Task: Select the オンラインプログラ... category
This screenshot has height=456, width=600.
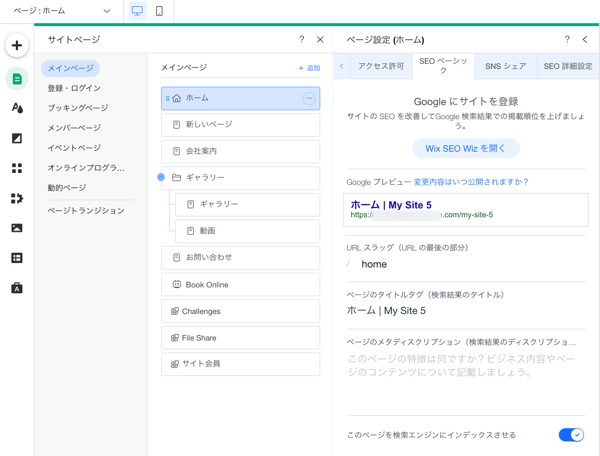Action: 86,168
